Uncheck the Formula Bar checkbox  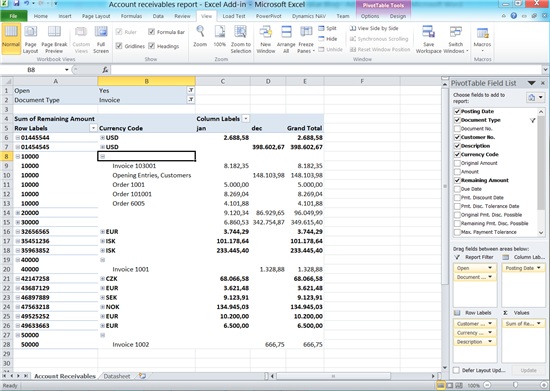[x=152, y=32]
